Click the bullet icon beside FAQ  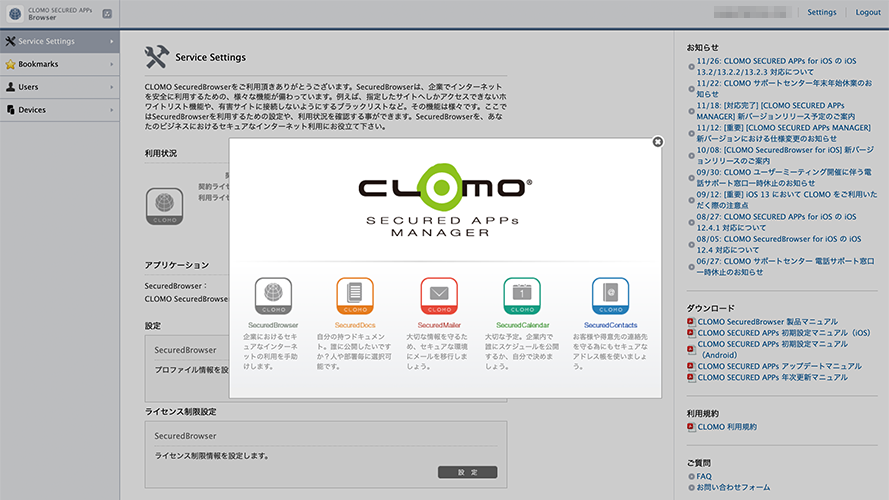(x=691, y=476)
